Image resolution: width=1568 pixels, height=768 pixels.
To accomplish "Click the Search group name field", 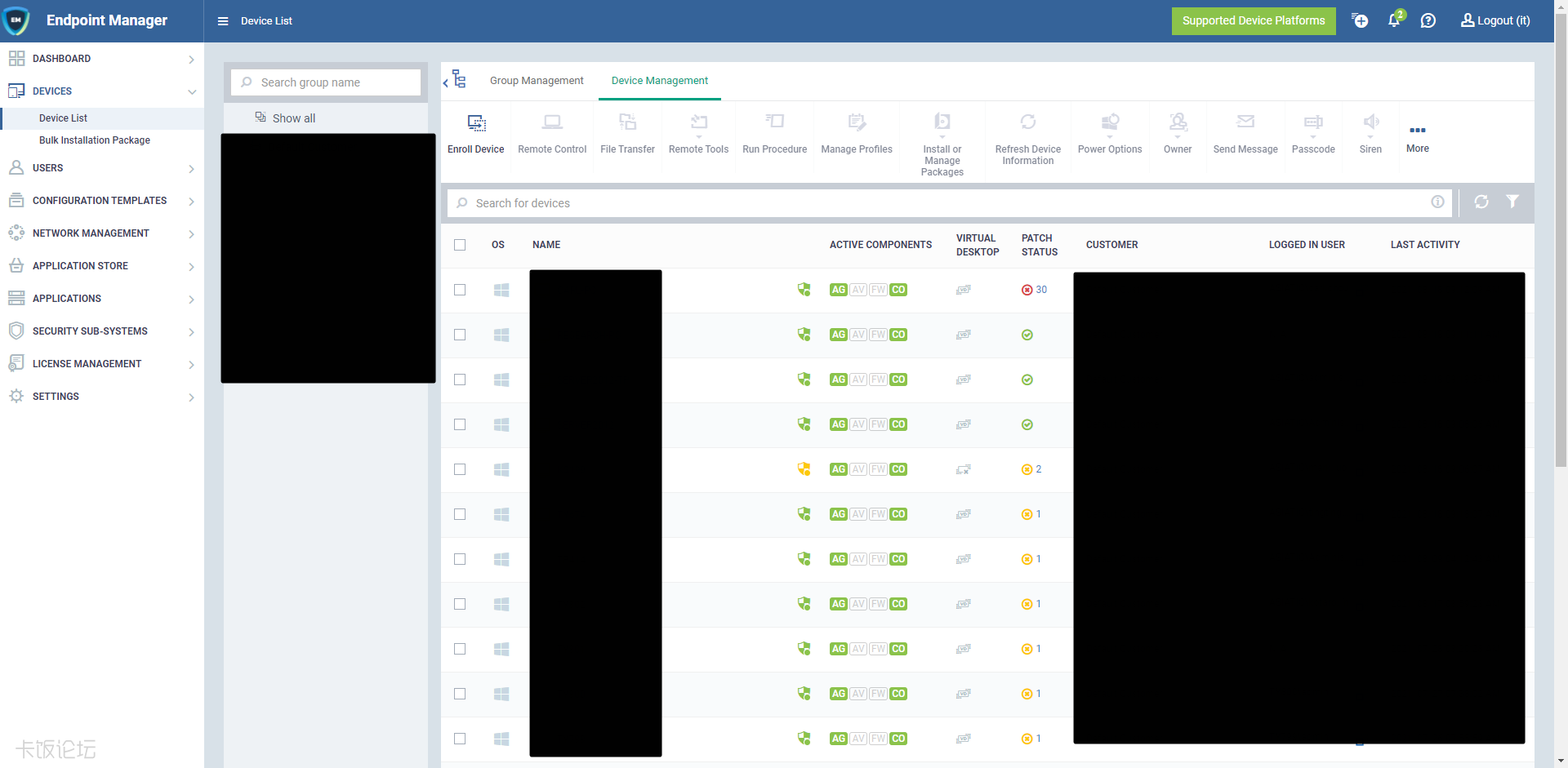I will (x=326, y=82).
